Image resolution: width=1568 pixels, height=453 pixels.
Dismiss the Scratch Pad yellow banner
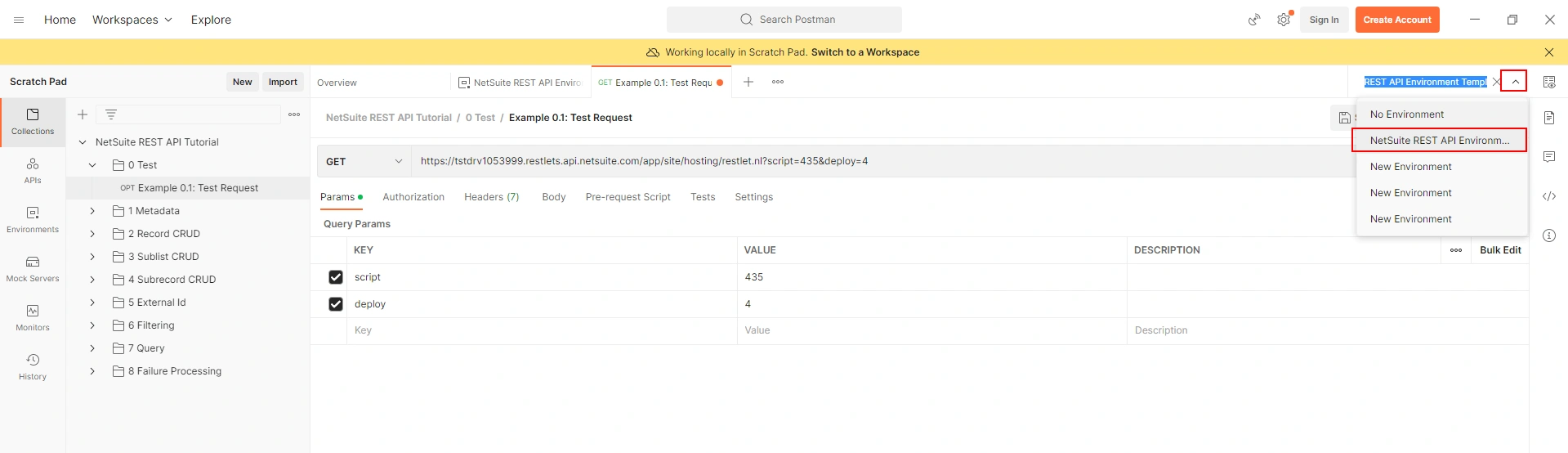[1549, 52]
